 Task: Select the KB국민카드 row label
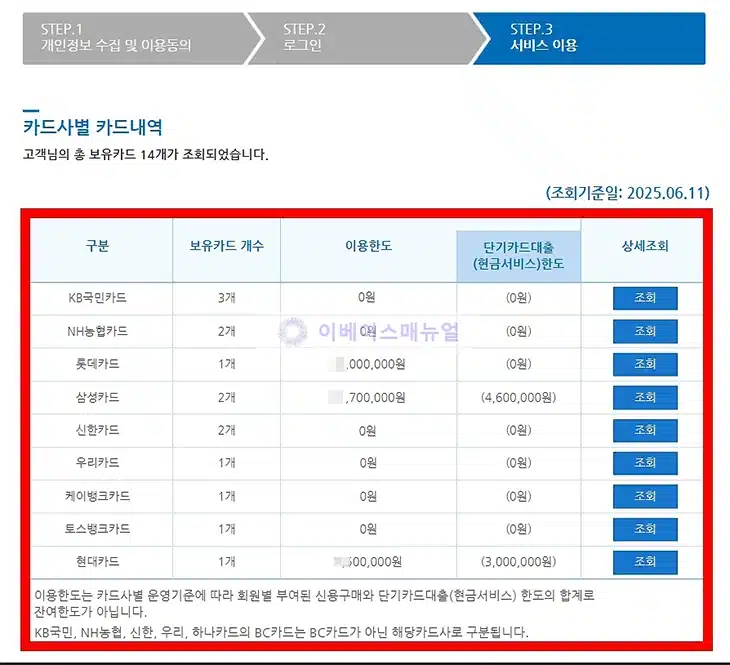(97, 298)
